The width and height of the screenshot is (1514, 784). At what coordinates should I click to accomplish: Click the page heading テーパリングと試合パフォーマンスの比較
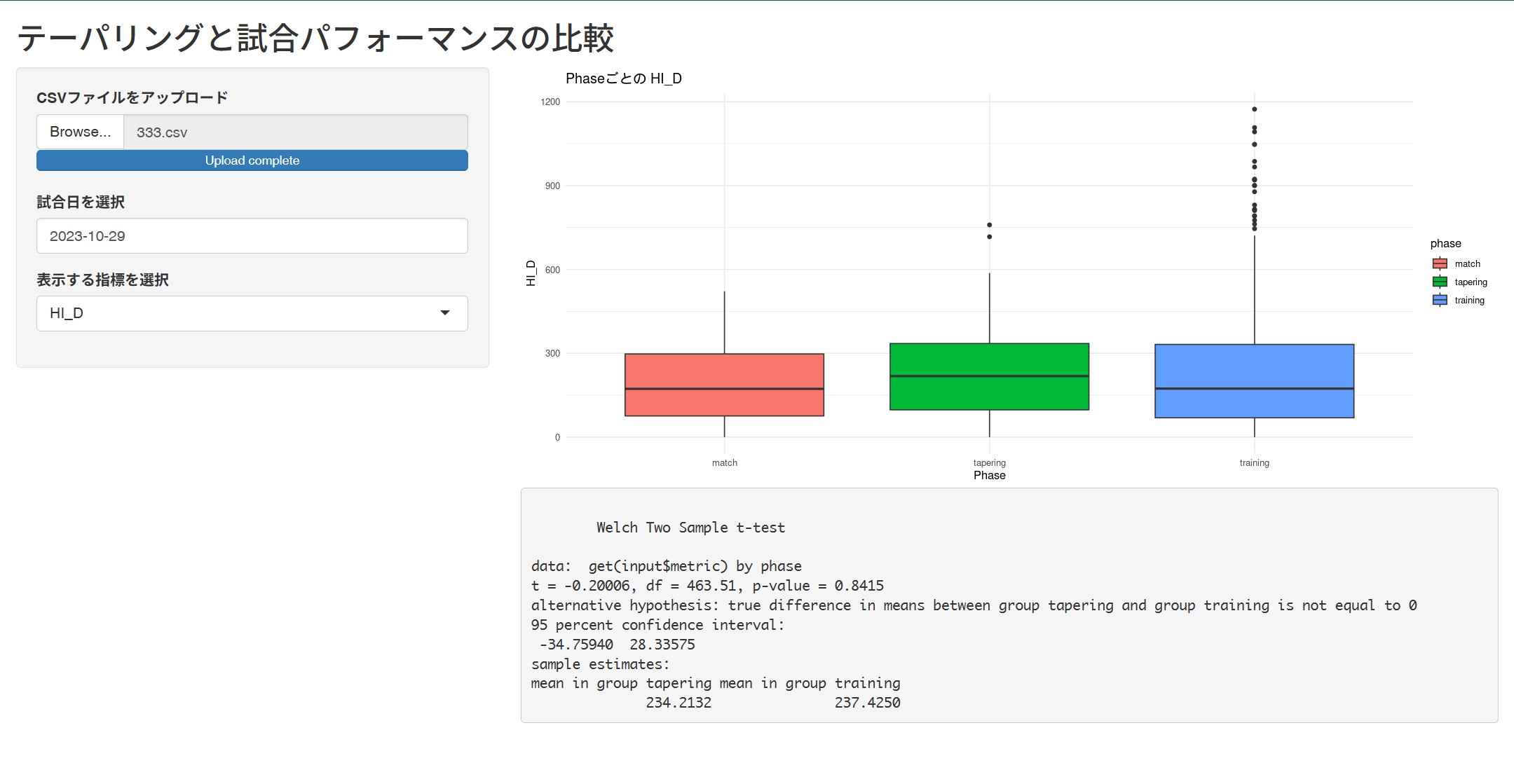315,38
